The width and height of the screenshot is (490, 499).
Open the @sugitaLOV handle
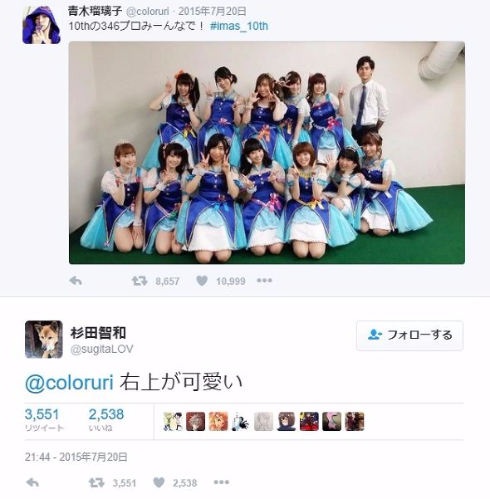[102, 349]
